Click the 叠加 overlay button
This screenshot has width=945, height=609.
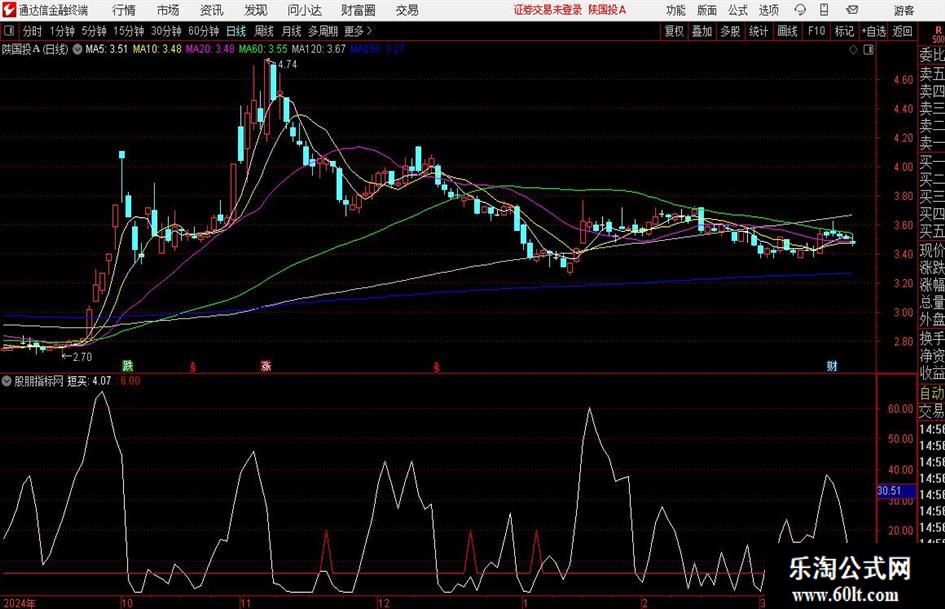click(702, 31)
